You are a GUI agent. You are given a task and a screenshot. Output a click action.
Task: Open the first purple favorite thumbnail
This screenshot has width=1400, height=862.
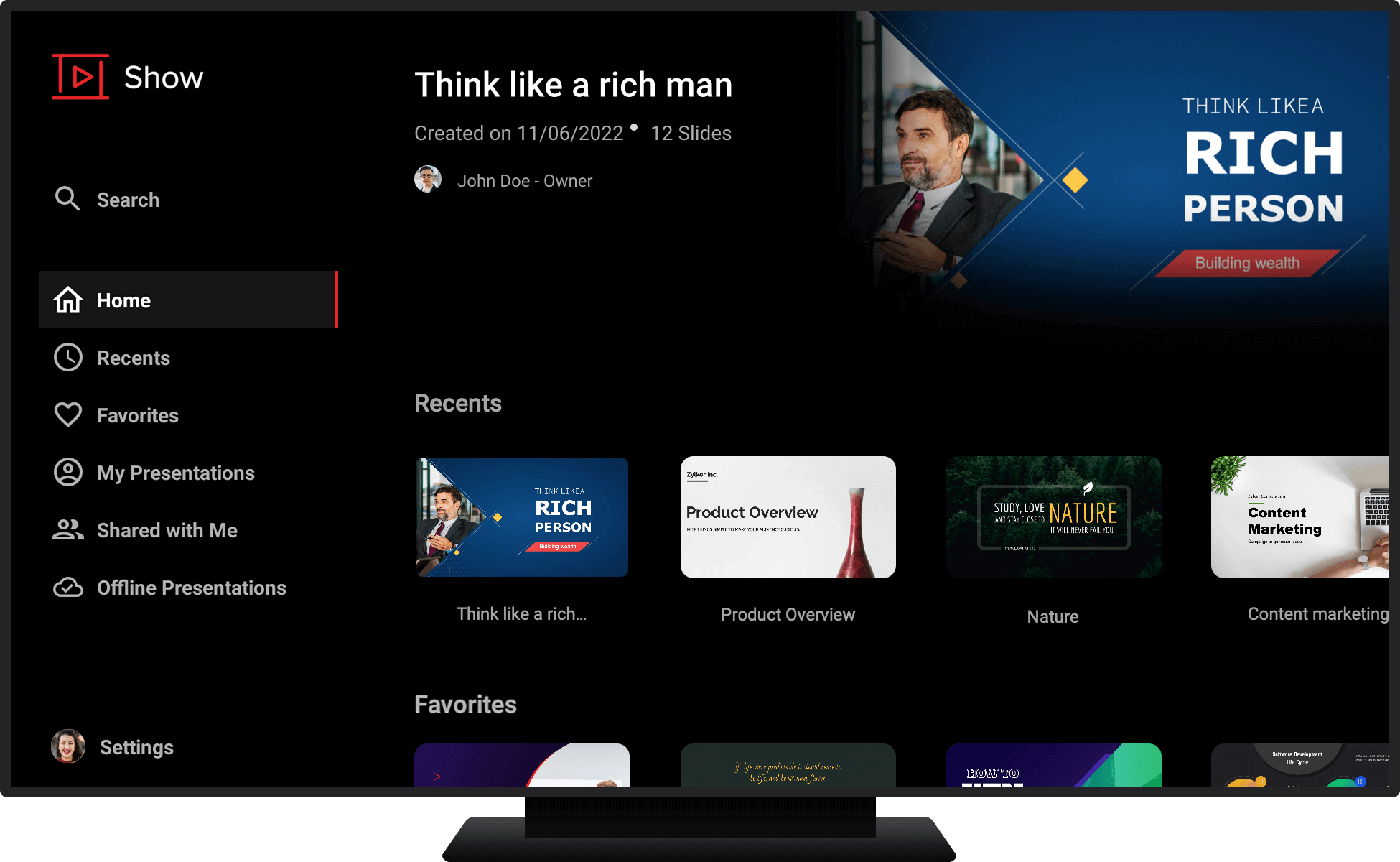tap(522, 765)
